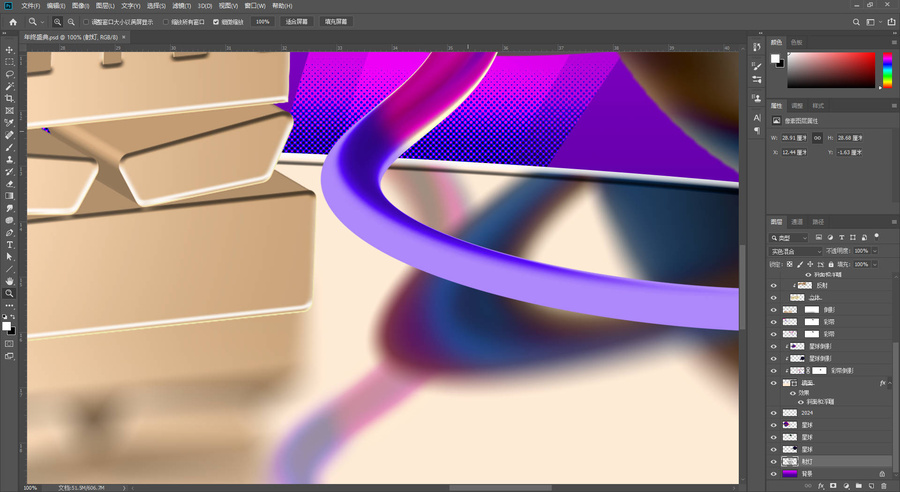Create a new adjustment layer
This screenshot has height=492, width=900.
(846, 486)
